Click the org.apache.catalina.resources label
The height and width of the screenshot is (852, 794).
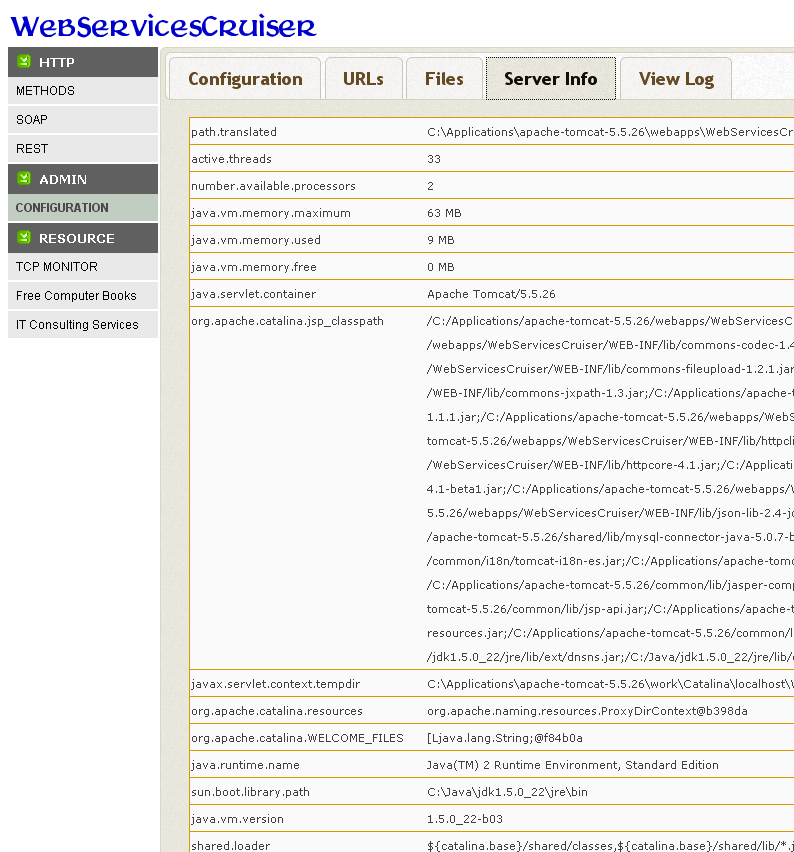coord(277,711)
